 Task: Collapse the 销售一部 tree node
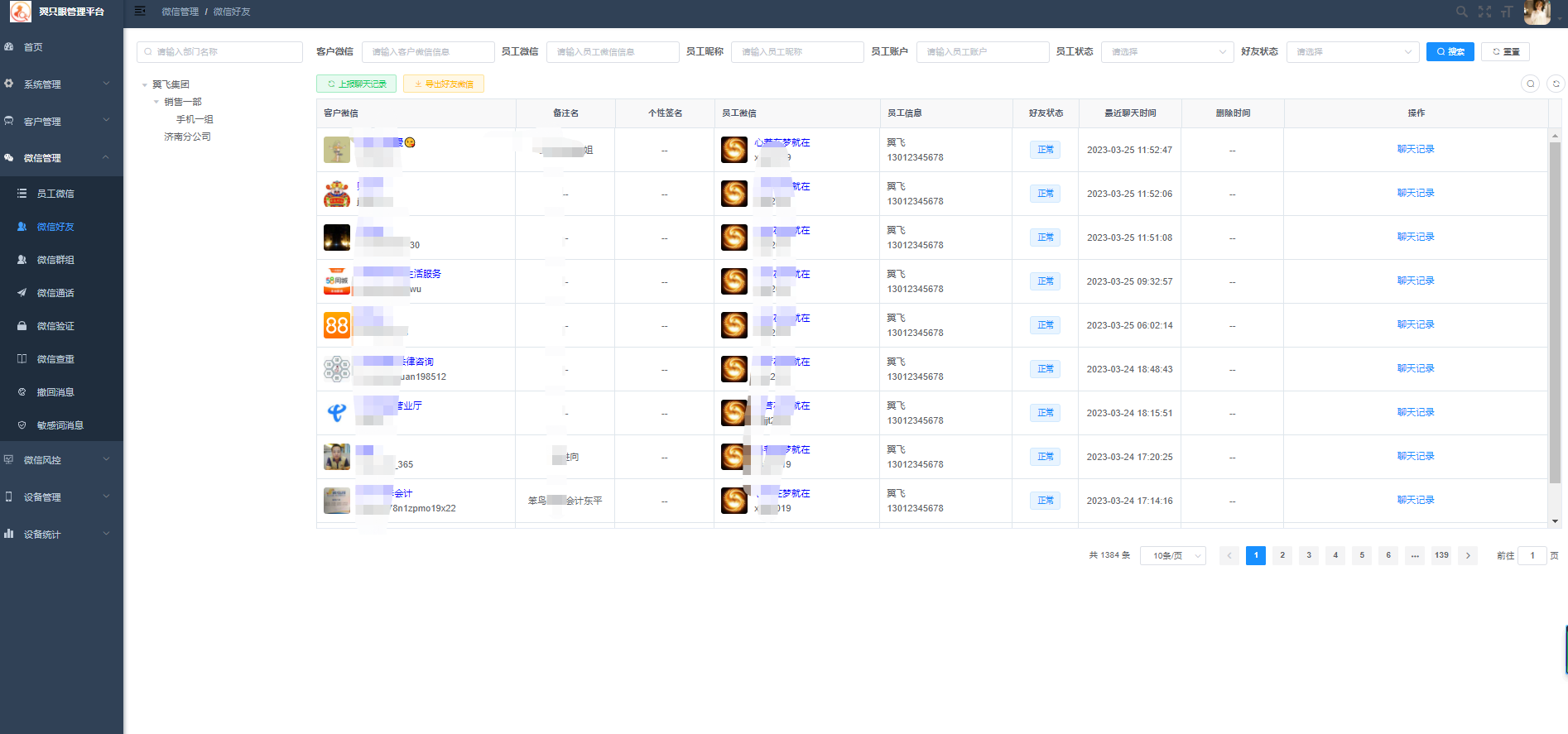(x=156, y=102)
